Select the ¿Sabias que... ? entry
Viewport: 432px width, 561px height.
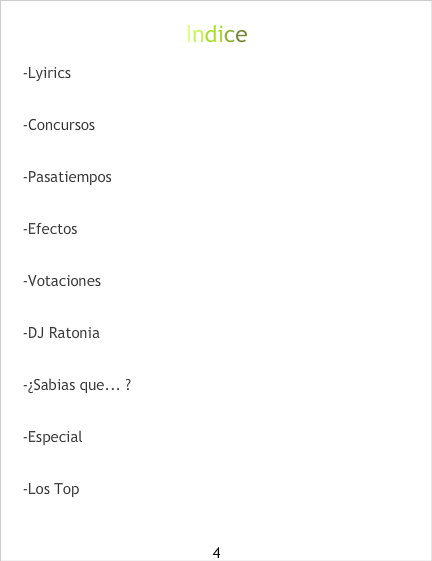point(77,385)
